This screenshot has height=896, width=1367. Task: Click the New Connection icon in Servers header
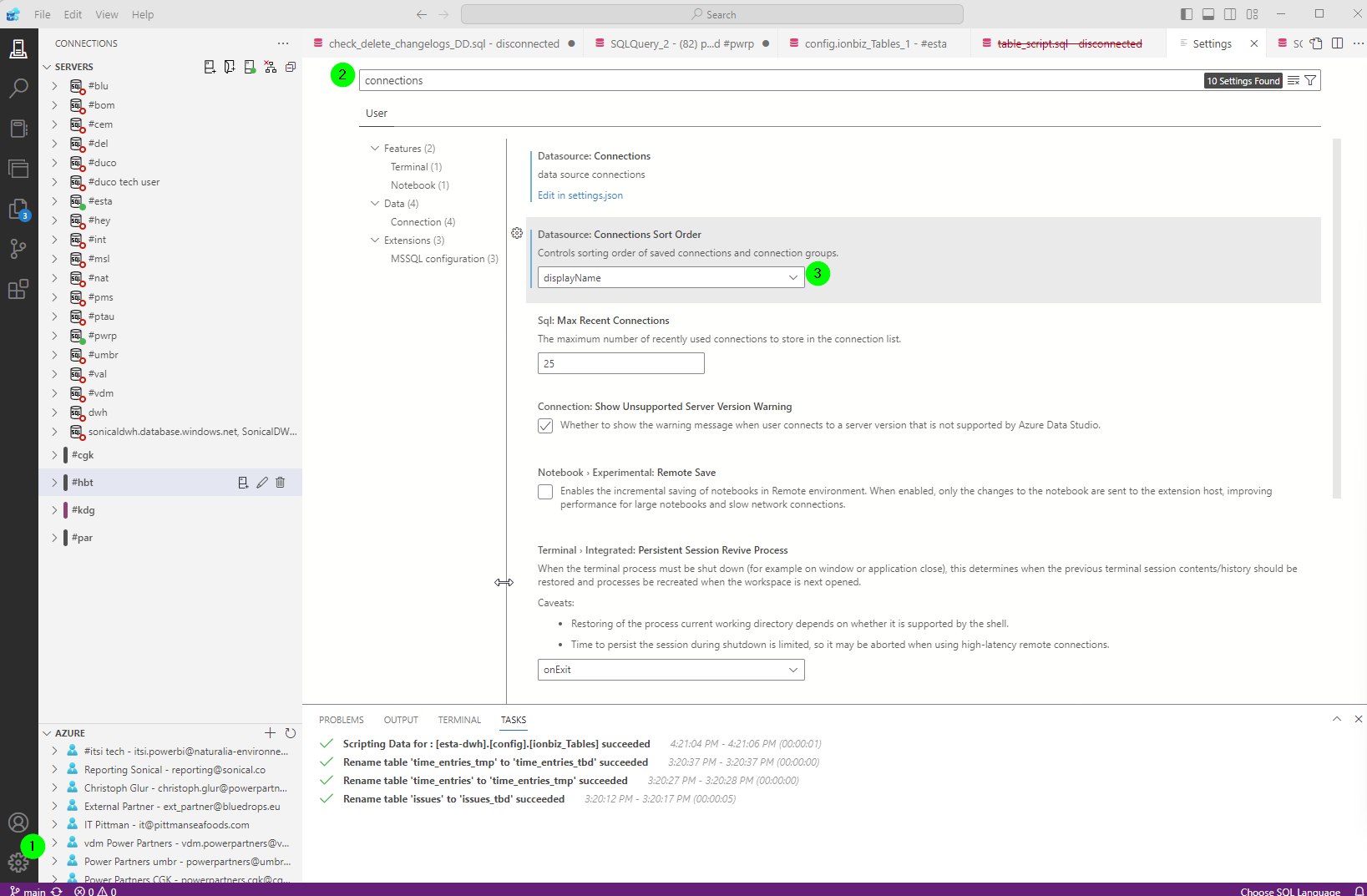[210, 67]
